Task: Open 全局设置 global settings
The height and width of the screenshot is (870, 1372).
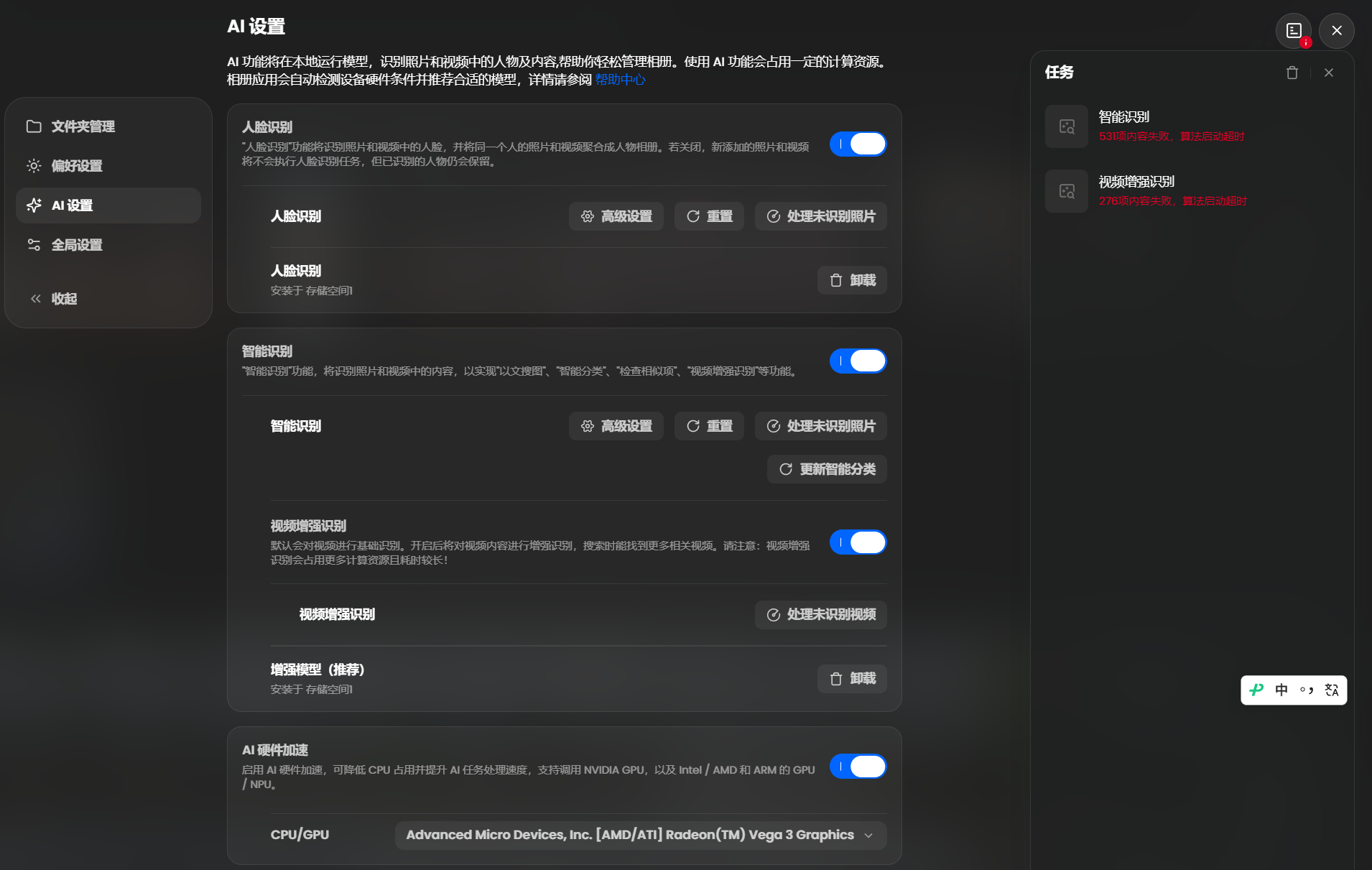Action: (108, 245)
